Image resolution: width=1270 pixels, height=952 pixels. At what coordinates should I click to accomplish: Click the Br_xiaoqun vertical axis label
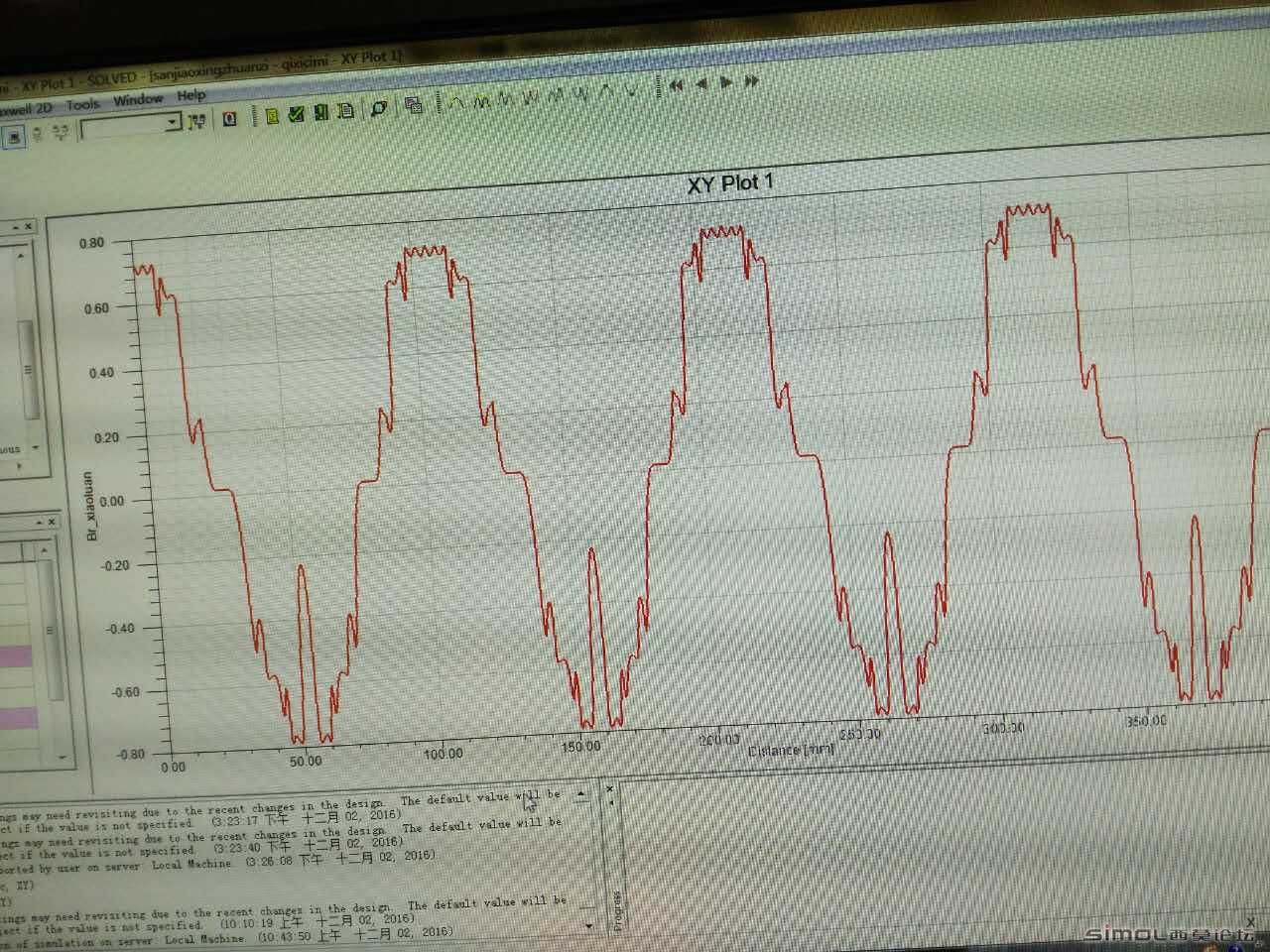91,506
